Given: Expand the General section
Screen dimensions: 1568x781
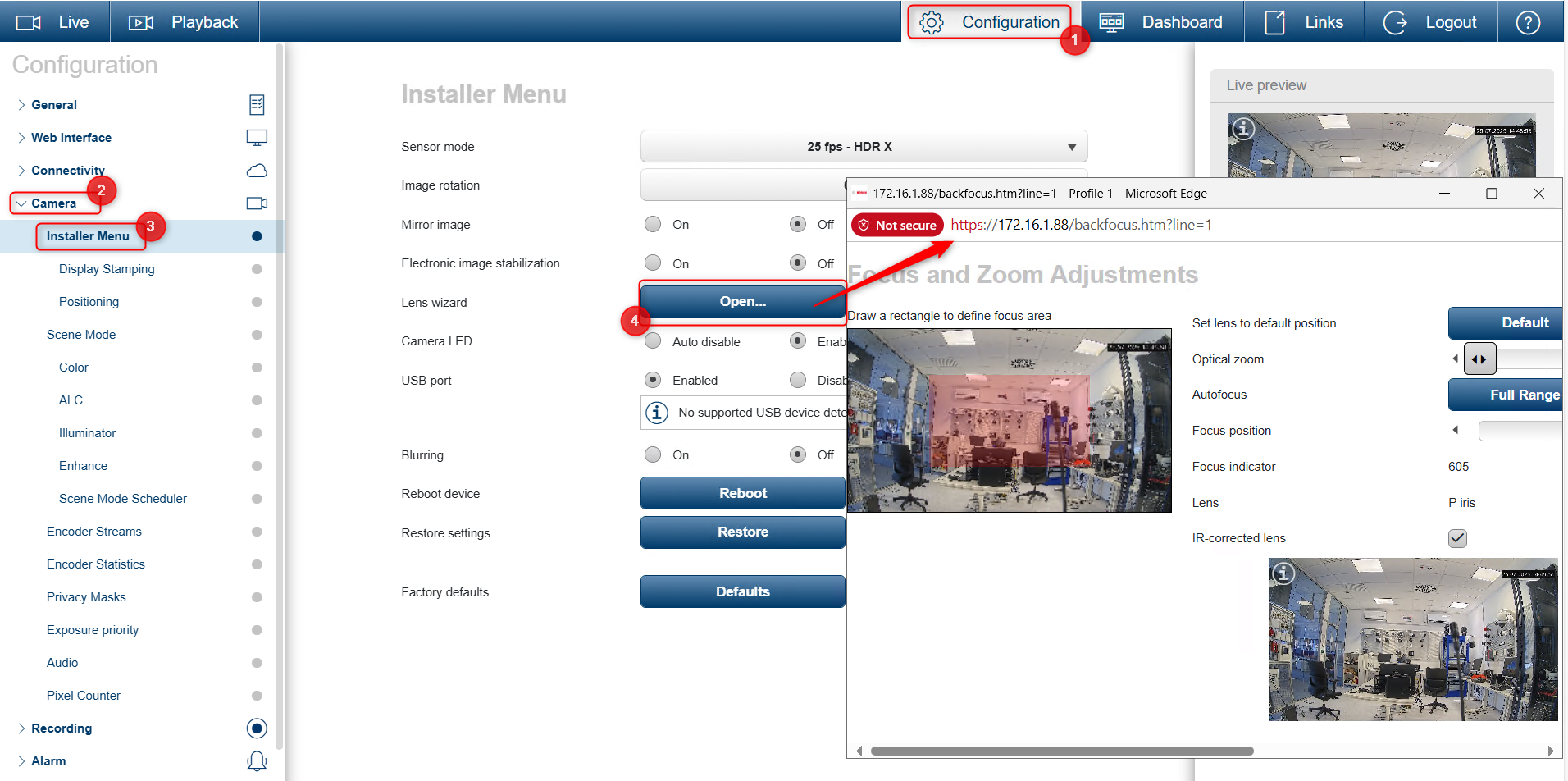Looking at the screenshot, I should click(x=21, y=105).
